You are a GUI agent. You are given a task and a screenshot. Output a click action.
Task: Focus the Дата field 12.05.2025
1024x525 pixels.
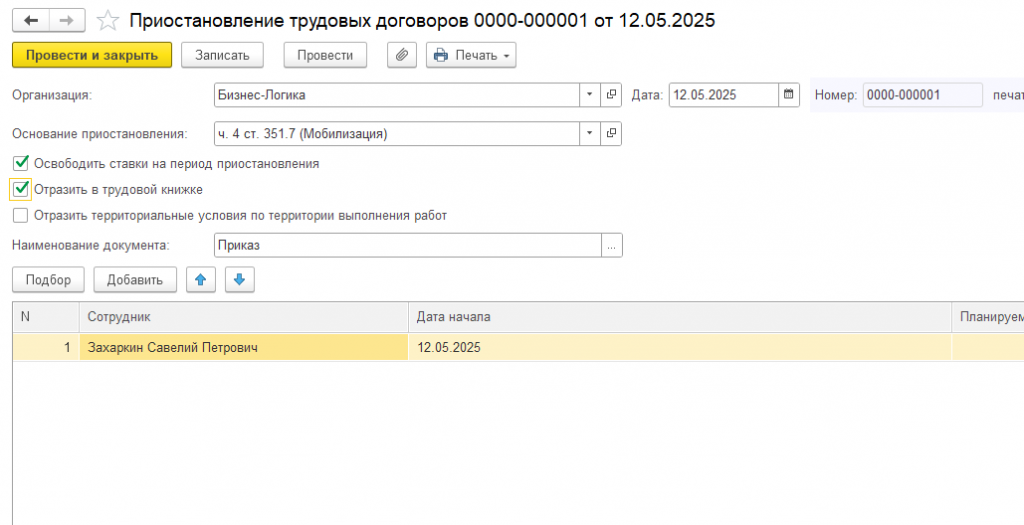724,95
